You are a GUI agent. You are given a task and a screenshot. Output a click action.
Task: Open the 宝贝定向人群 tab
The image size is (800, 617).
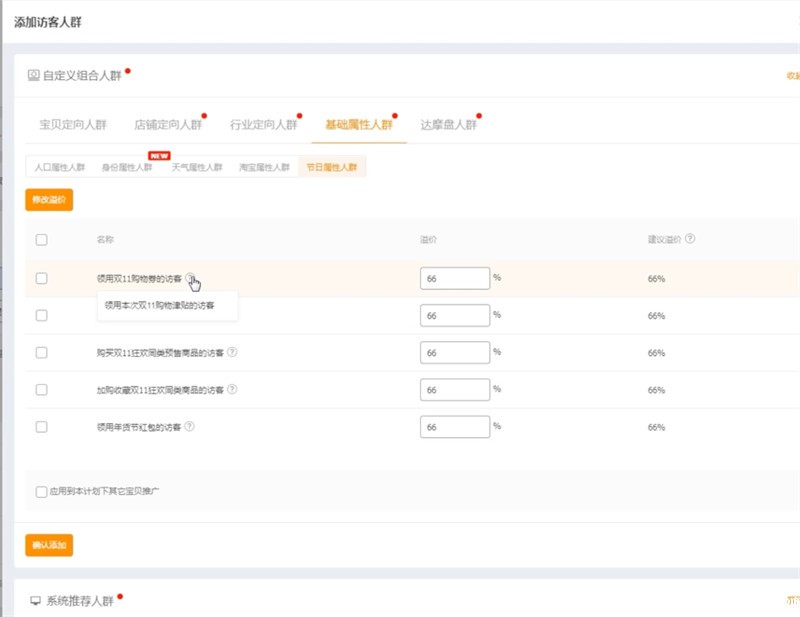[x=72, y=125]
